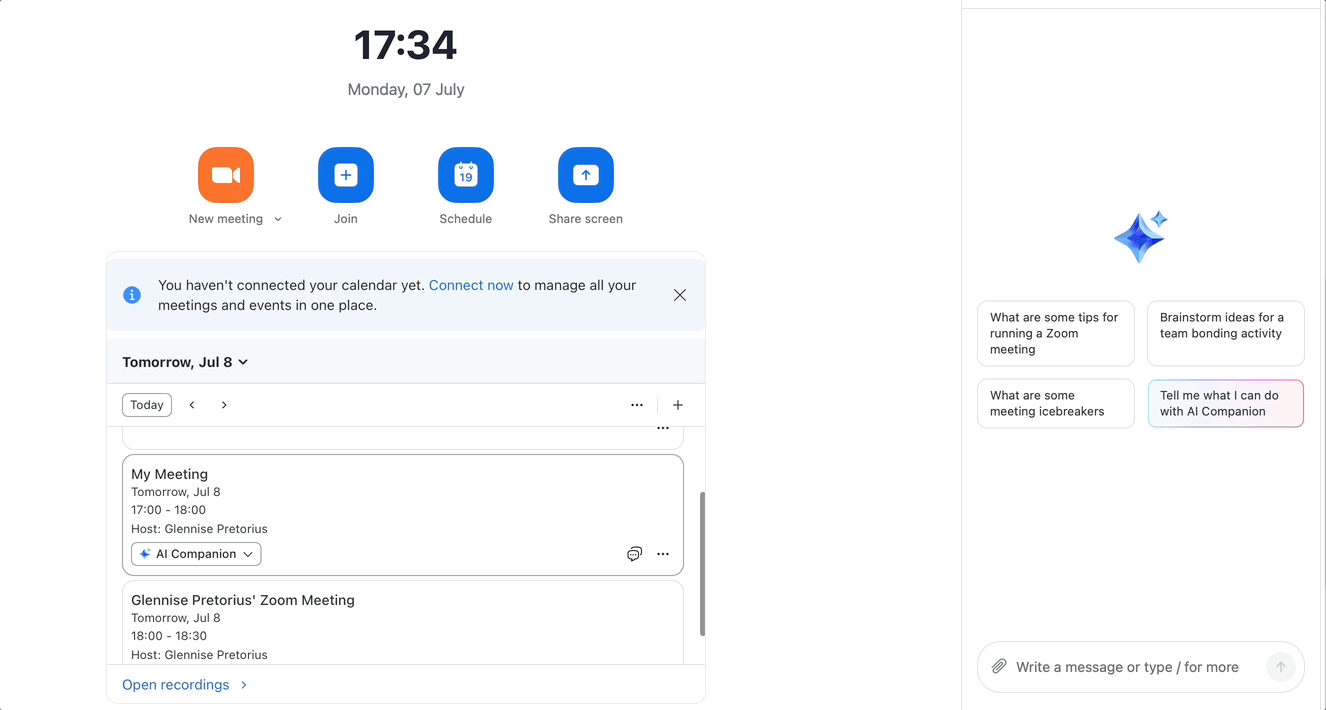The width and height of the screenshot is (1326, 710).
Task: Click the 17:00 - 18:00 time on My Meeting
Action: pyautogui.click(x=168, y=510)
